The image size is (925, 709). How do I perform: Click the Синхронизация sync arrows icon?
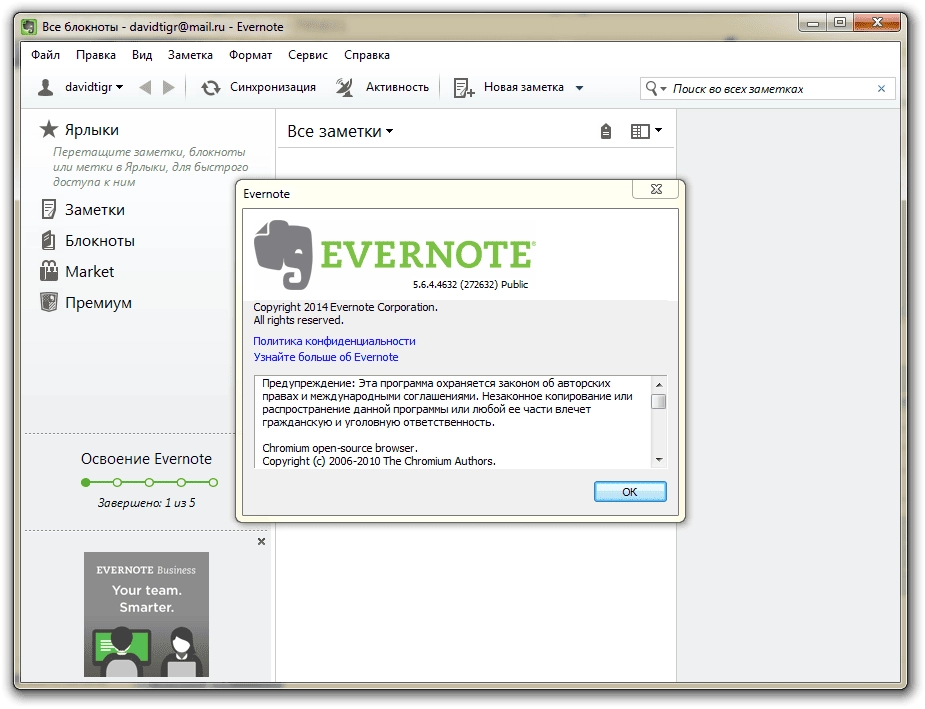click(x=211, y=88)
